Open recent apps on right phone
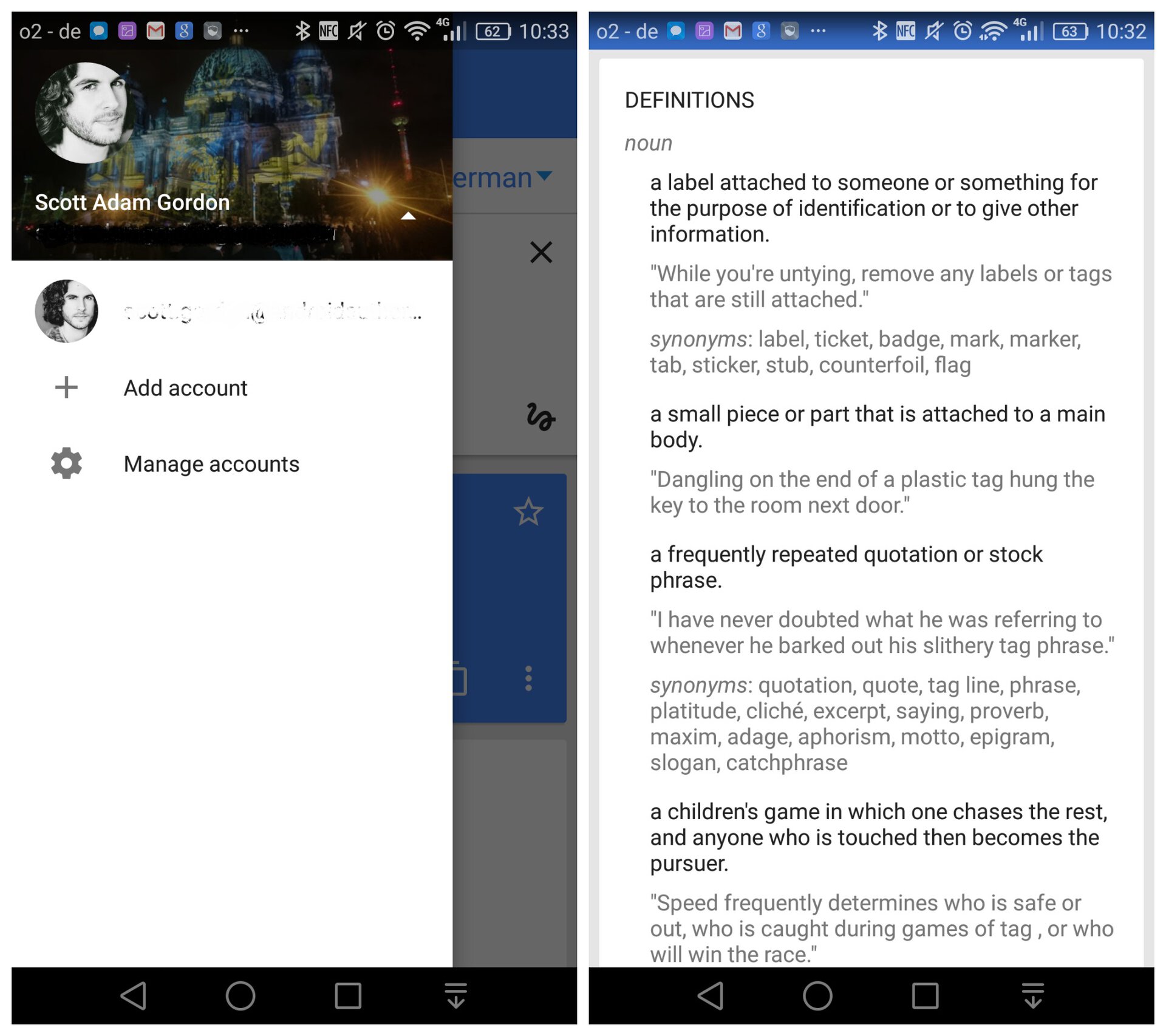The height and width of the screenshot is (1036, 1166). pos(924,996)
